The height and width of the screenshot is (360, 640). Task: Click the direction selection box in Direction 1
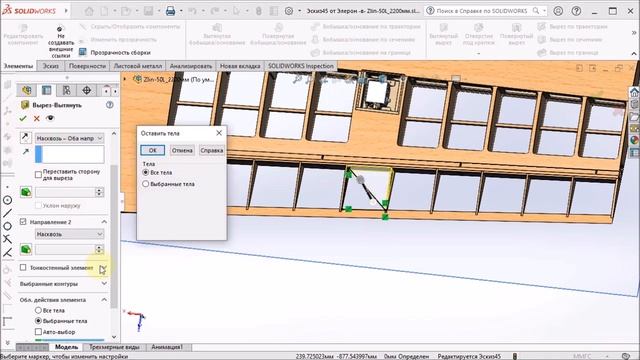pyautogui.click(x=69, y=155)
